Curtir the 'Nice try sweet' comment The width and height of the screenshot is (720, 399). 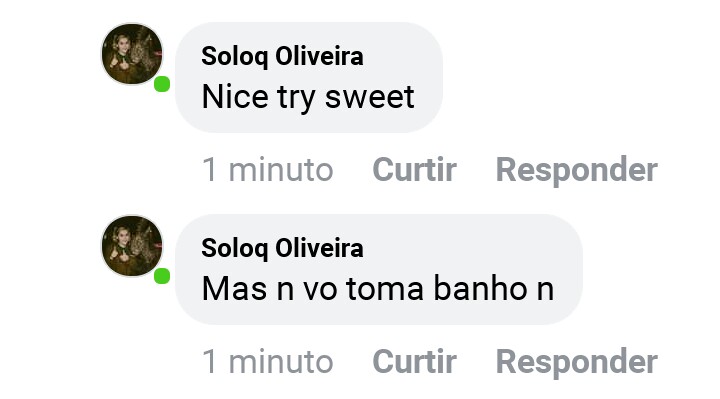click(414, 169)
